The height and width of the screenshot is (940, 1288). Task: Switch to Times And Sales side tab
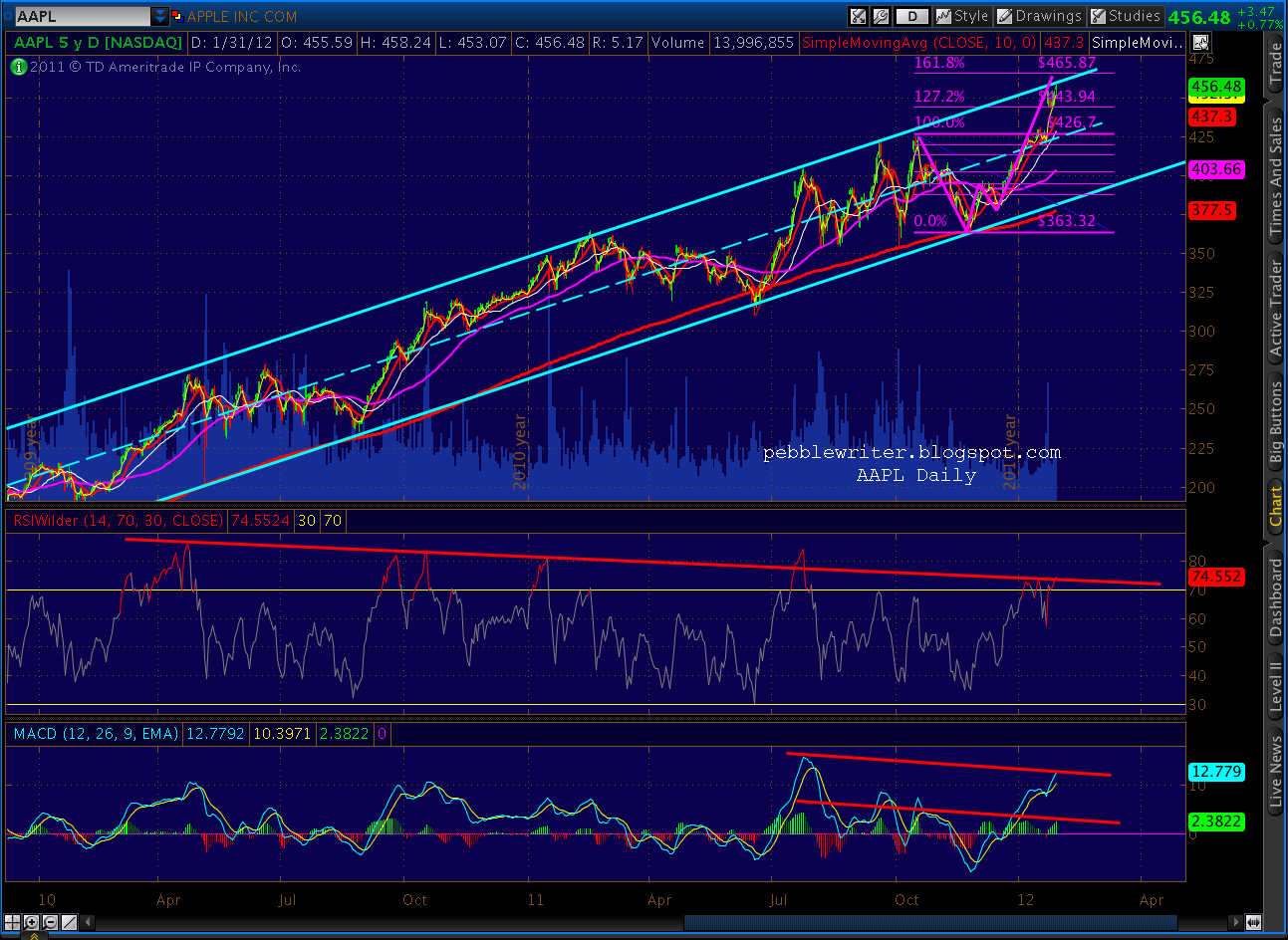1276,176
